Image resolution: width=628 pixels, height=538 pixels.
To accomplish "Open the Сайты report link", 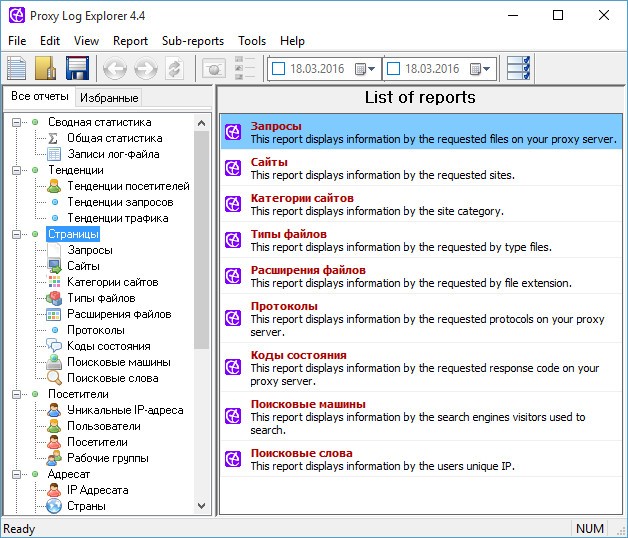I will pyautogui.click(x=269, y=162).
